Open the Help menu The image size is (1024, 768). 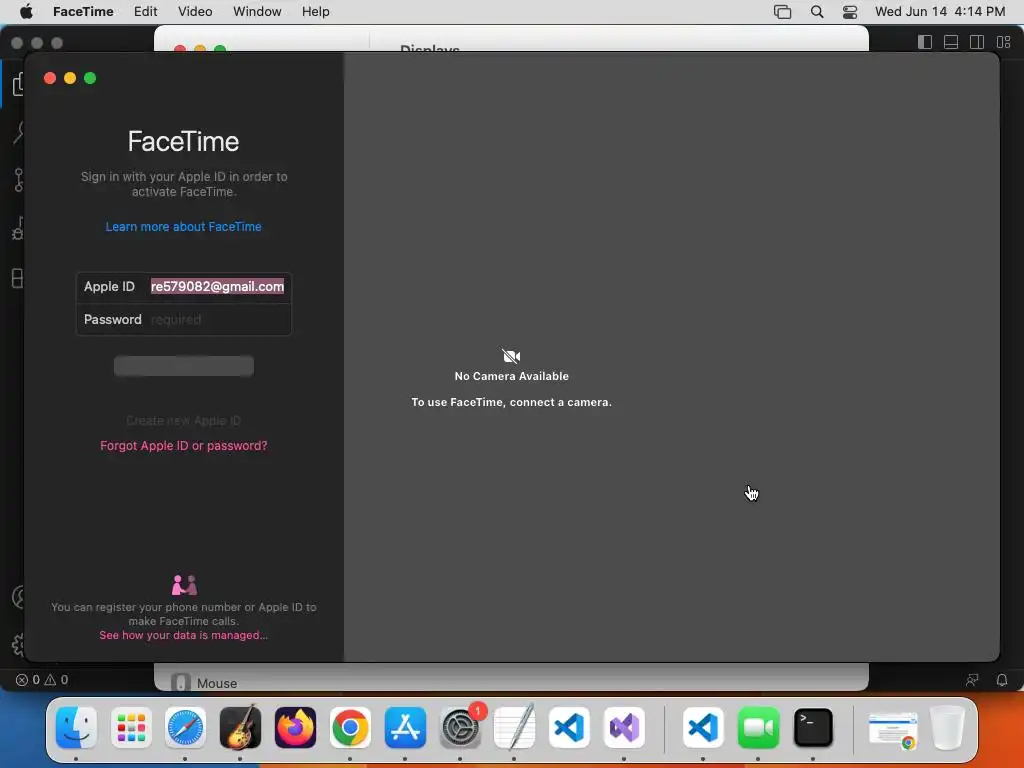coord(315,11)
